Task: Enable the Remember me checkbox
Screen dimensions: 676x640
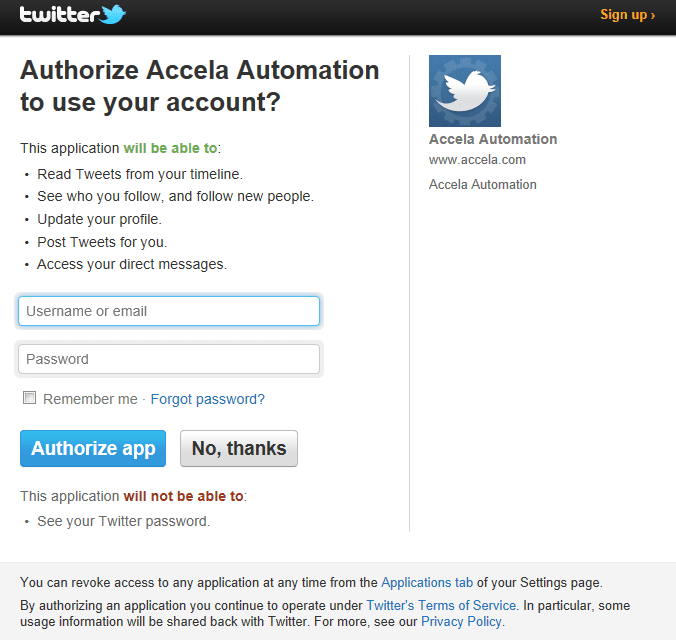Action: click(x=30, y=398)
